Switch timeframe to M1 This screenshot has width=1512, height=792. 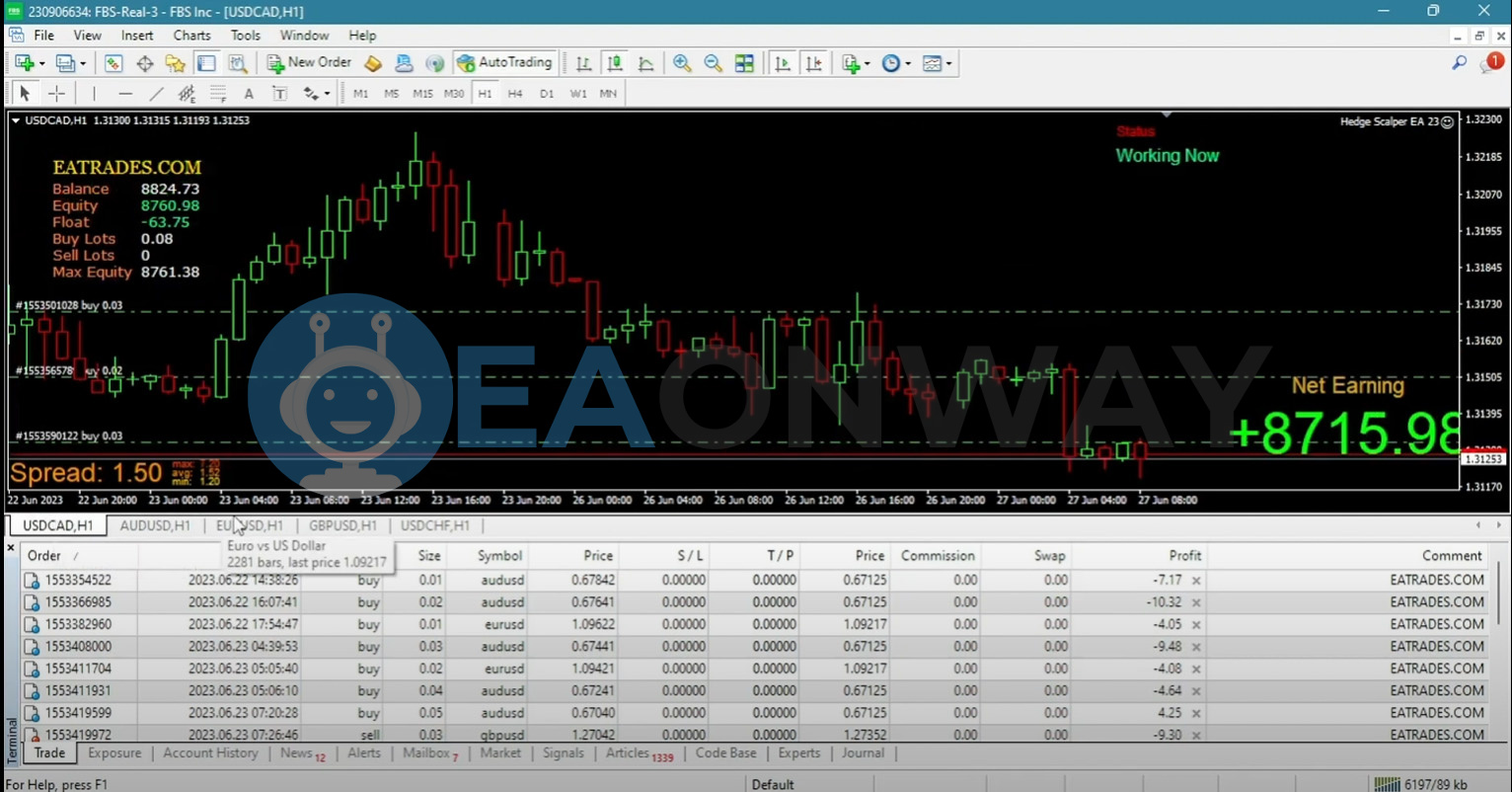pos(360,94)
